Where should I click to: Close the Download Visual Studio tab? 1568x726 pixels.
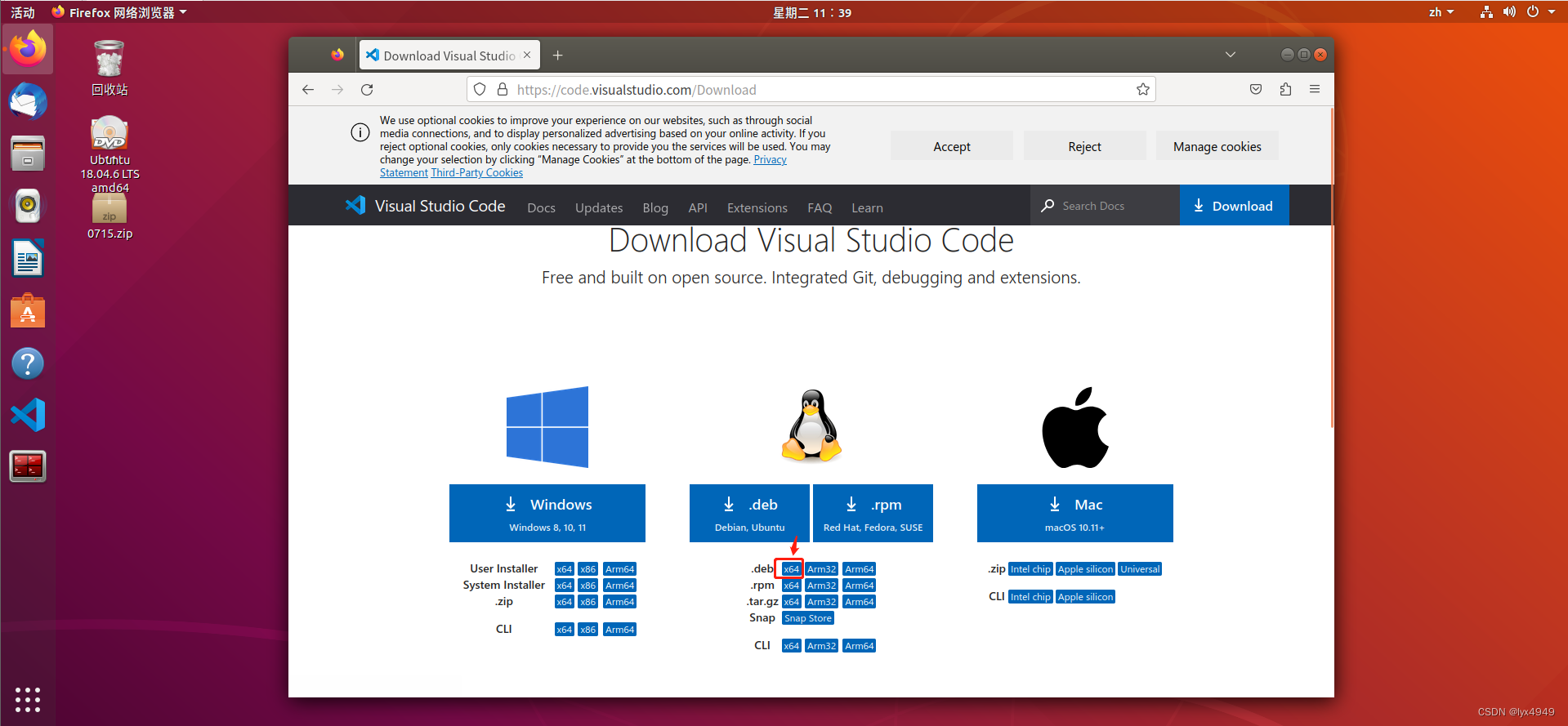pos(527,55)
